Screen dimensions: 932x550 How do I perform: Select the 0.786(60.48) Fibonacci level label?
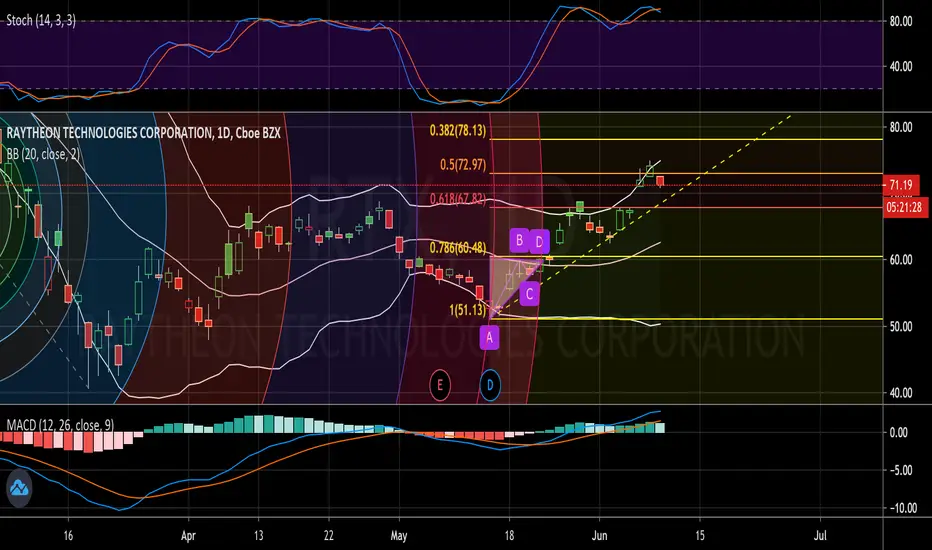click(458, 247)
